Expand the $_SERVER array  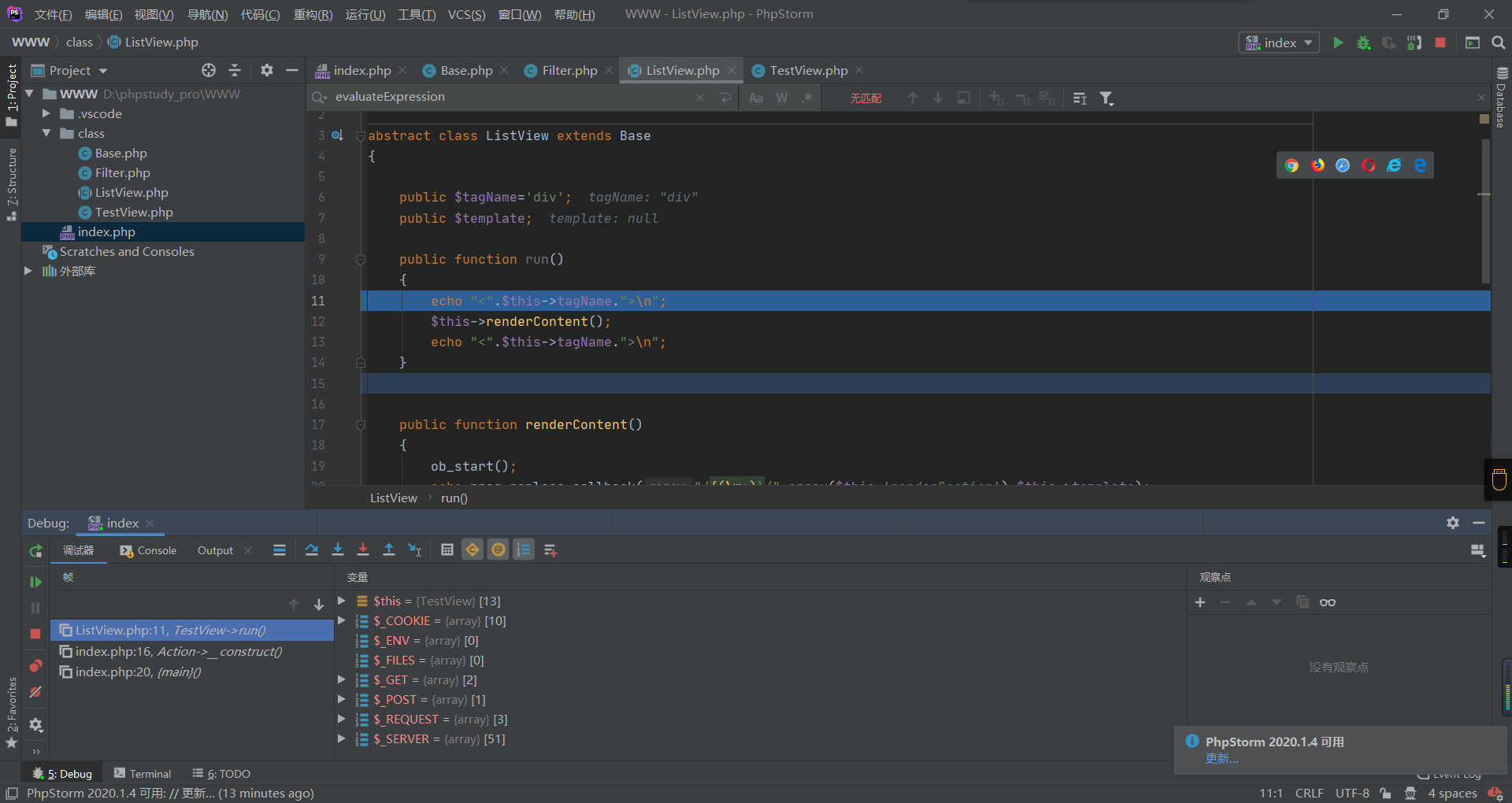tap(342, 738)
